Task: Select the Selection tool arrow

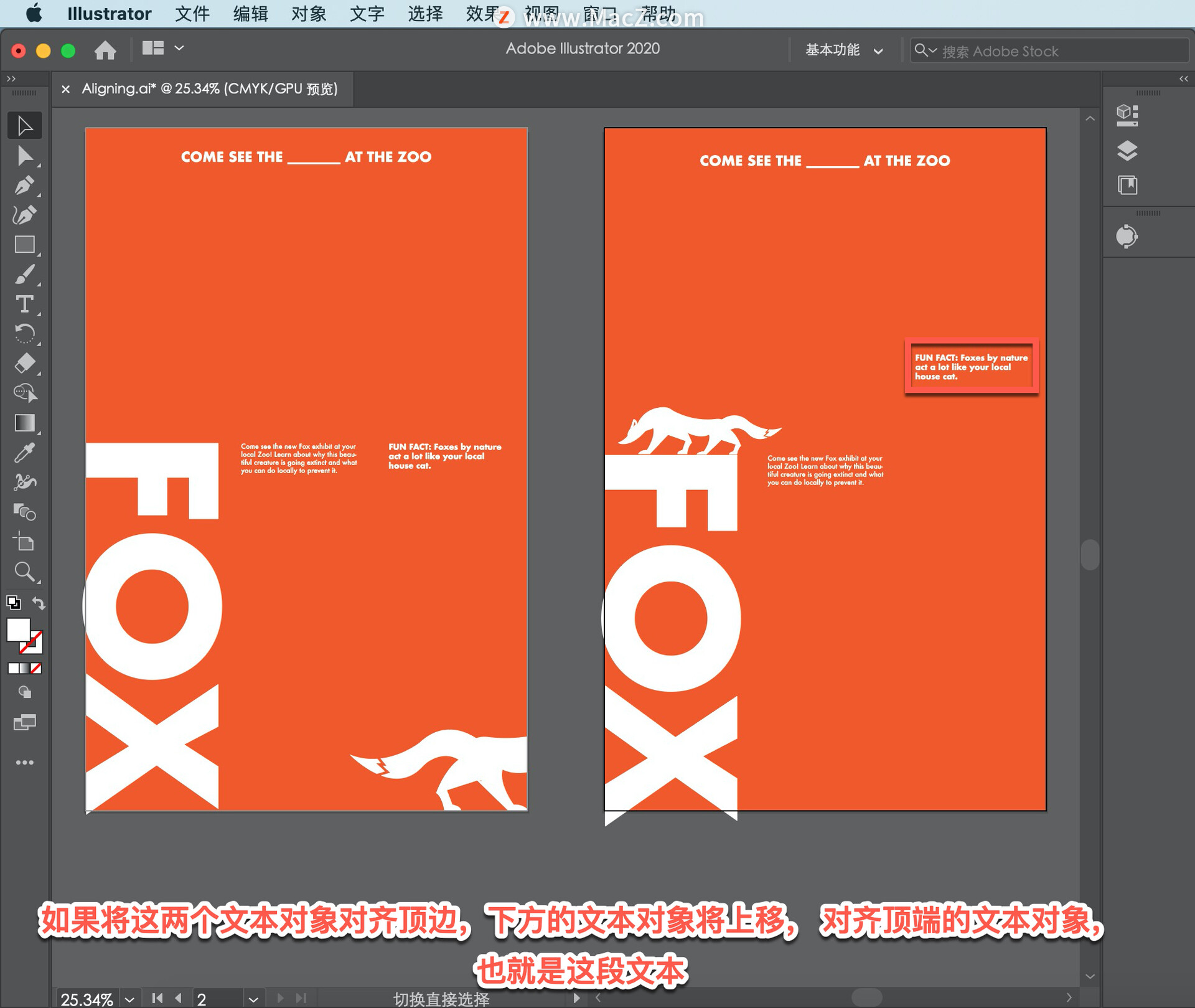Action: [25, 126]
